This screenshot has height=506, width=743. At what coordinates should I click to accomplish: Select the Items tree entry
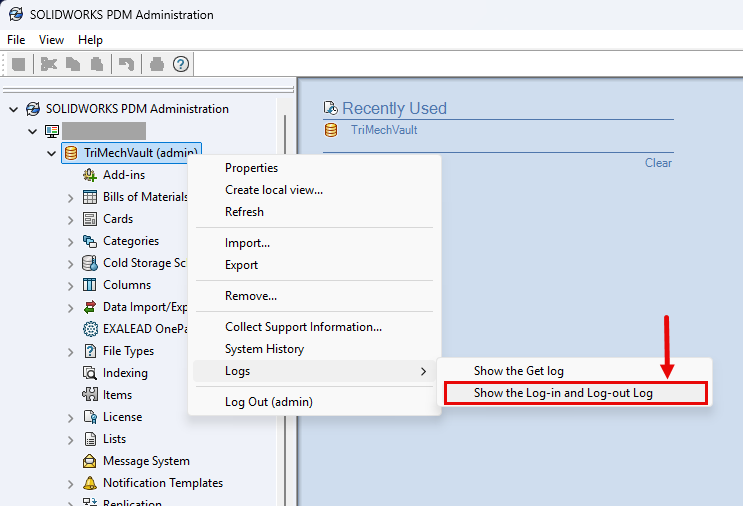click(117, 395)
